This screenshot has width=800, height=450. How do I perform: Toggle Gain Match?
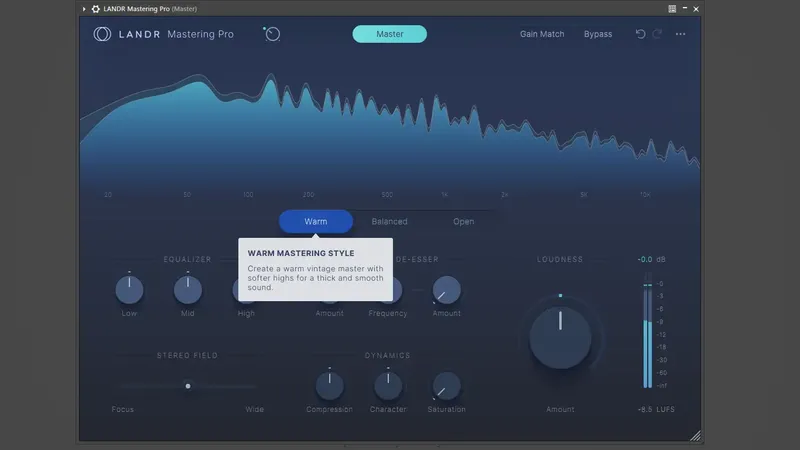[x=542, y=34]
